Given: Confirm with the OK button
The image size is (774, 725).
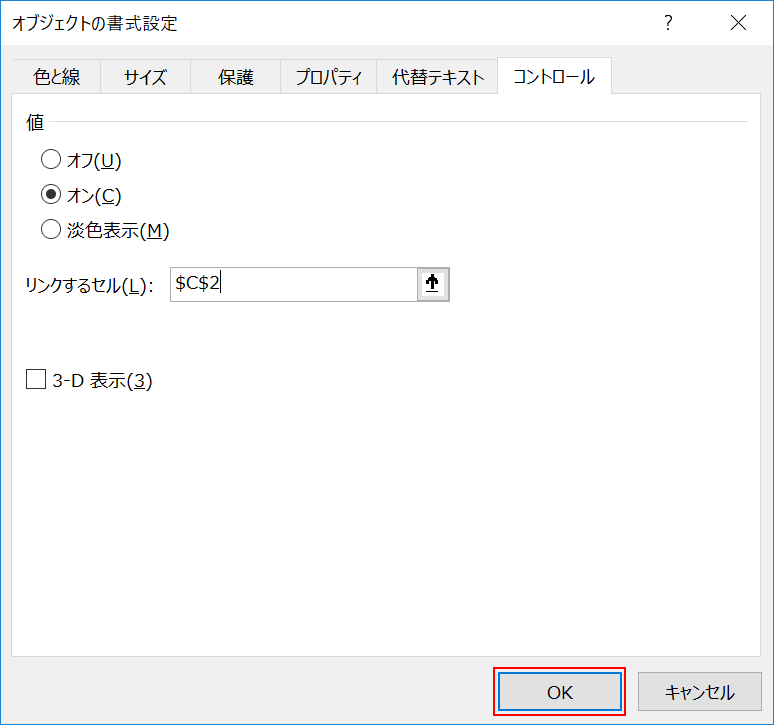Looking at the screenshot, I should coord(560,692).
